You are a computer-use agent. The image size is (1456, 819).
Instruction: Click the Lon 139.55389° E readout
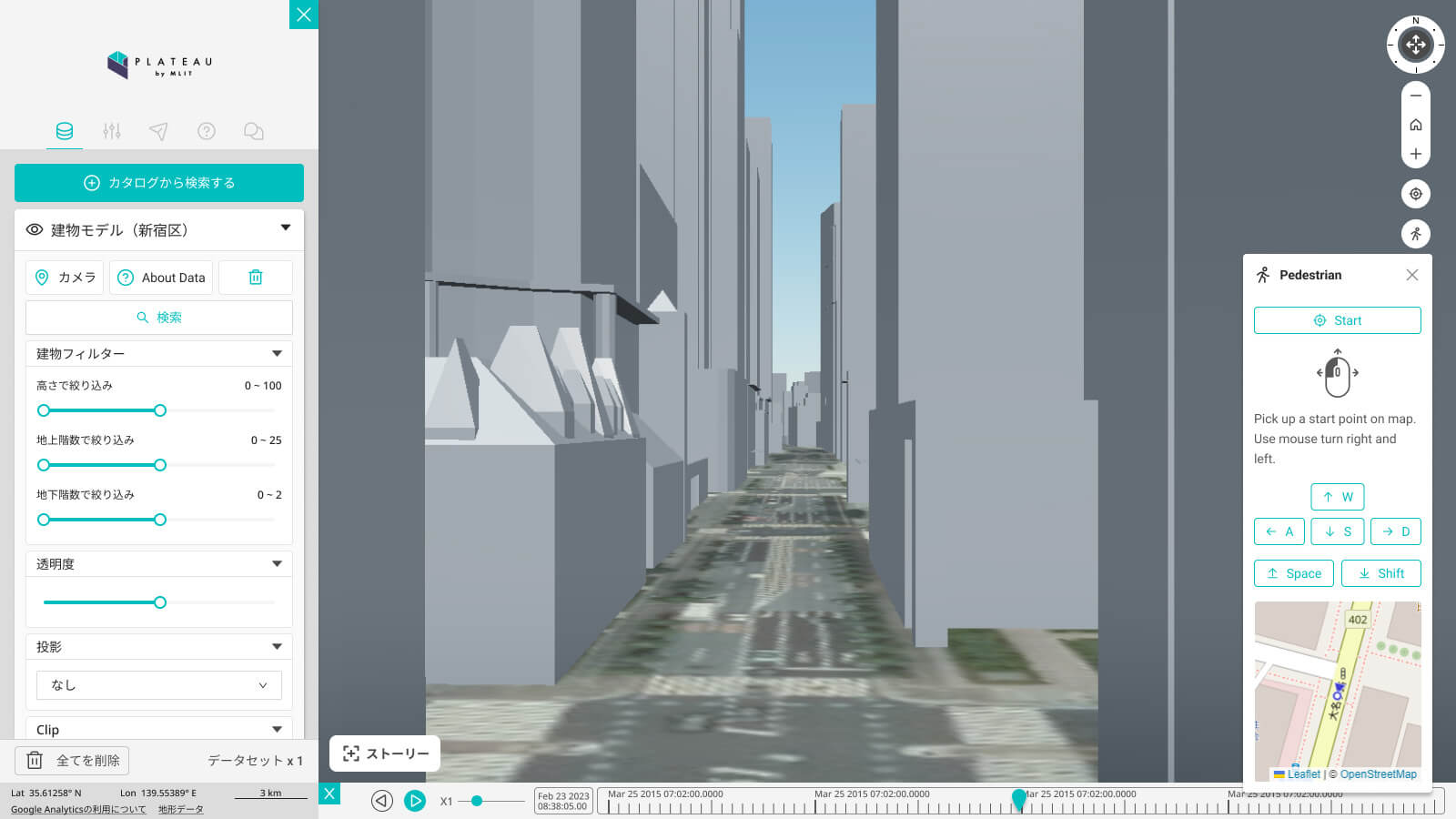pyautogui.click(x=158, y=793)
